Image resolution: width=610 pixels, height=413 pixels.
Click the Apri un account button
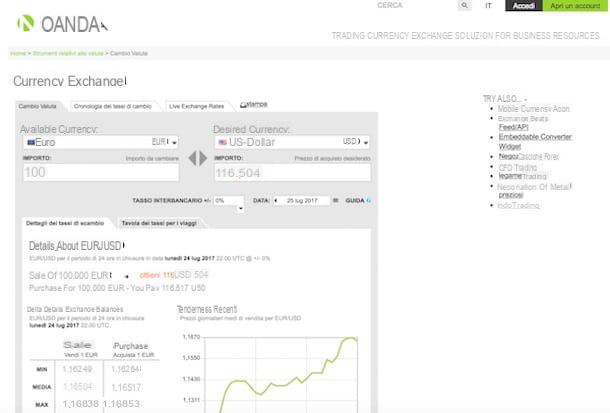tap(575, 5)
